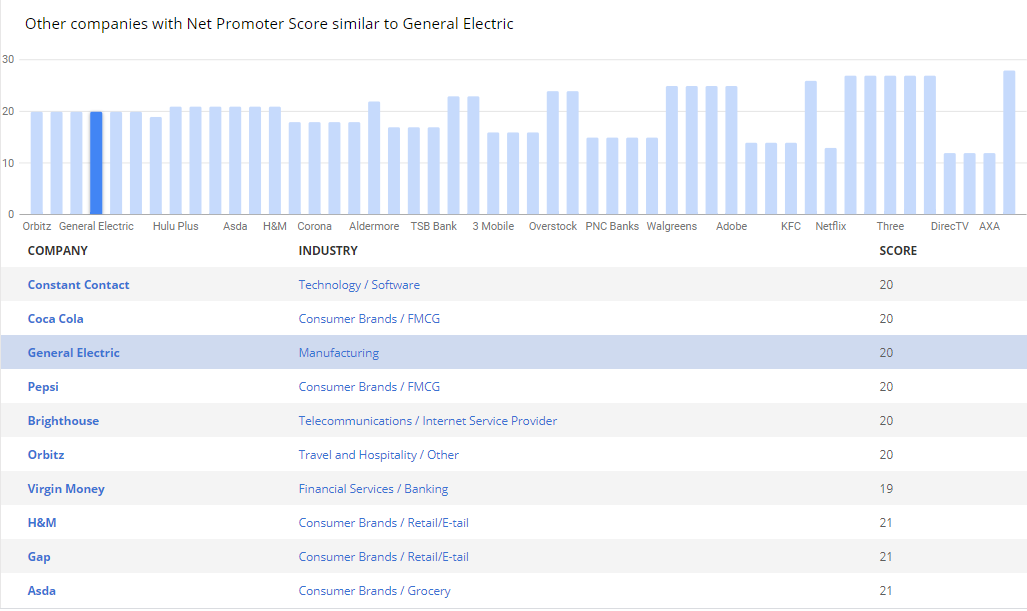Screen dimensions: 1027x611
Task: Click the highlighted General Electric bar in chart
Action: pyautogui.click(x=96, y=163)
